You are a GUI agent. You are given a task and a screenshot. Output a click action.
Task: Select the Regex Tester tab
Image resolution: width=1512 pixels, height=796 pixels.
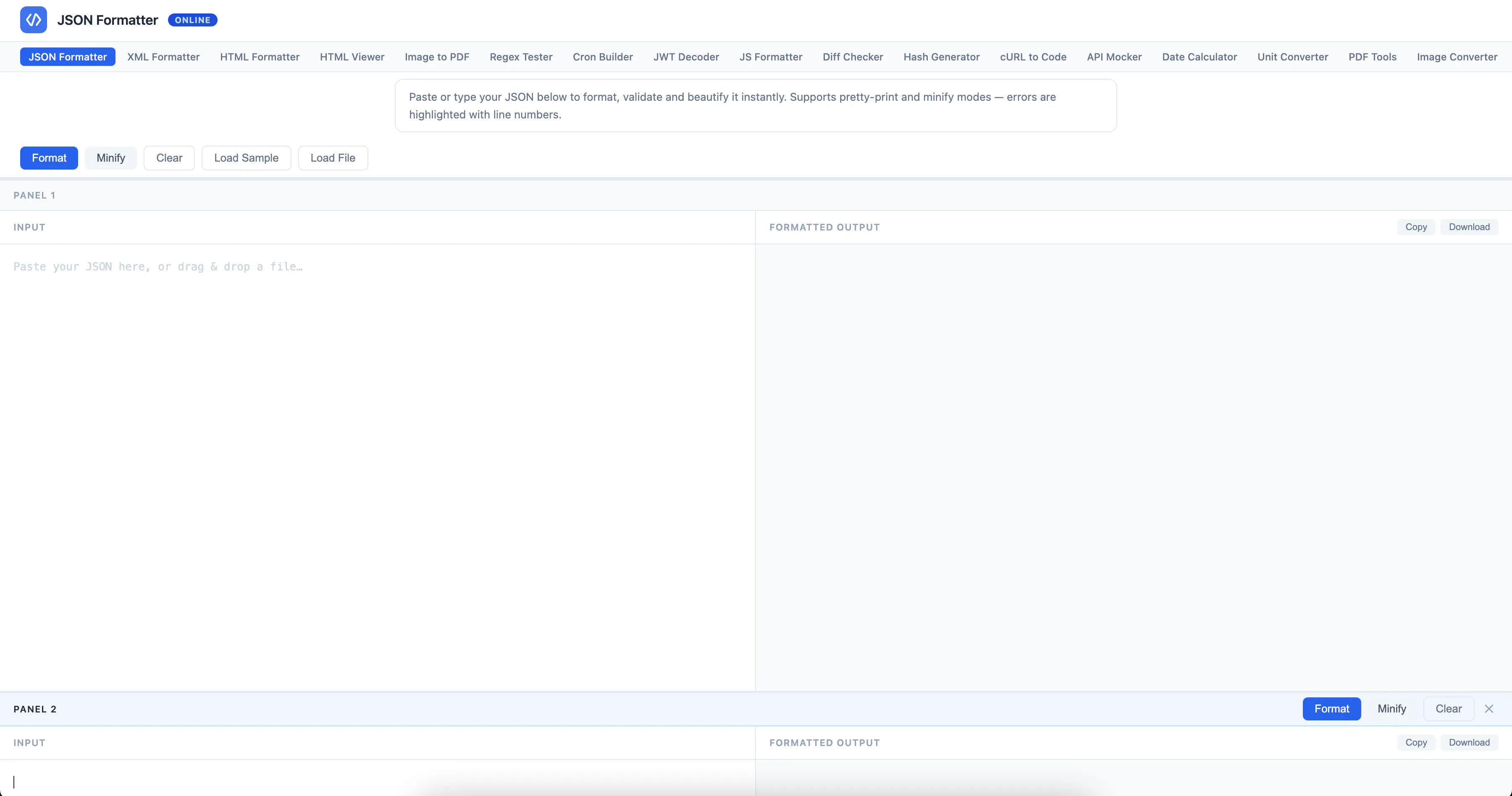click(x=521, y=57)
